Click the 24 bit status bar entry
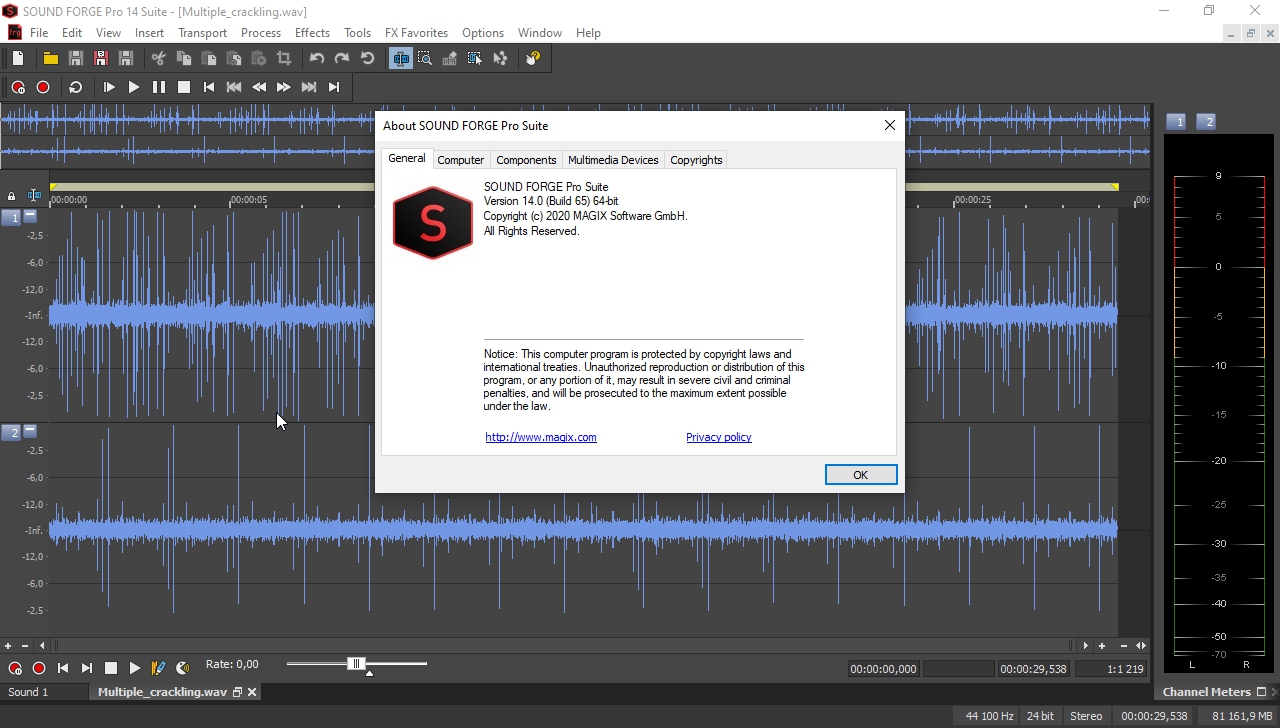1280x728 pixels. (x=1040, y=716)
